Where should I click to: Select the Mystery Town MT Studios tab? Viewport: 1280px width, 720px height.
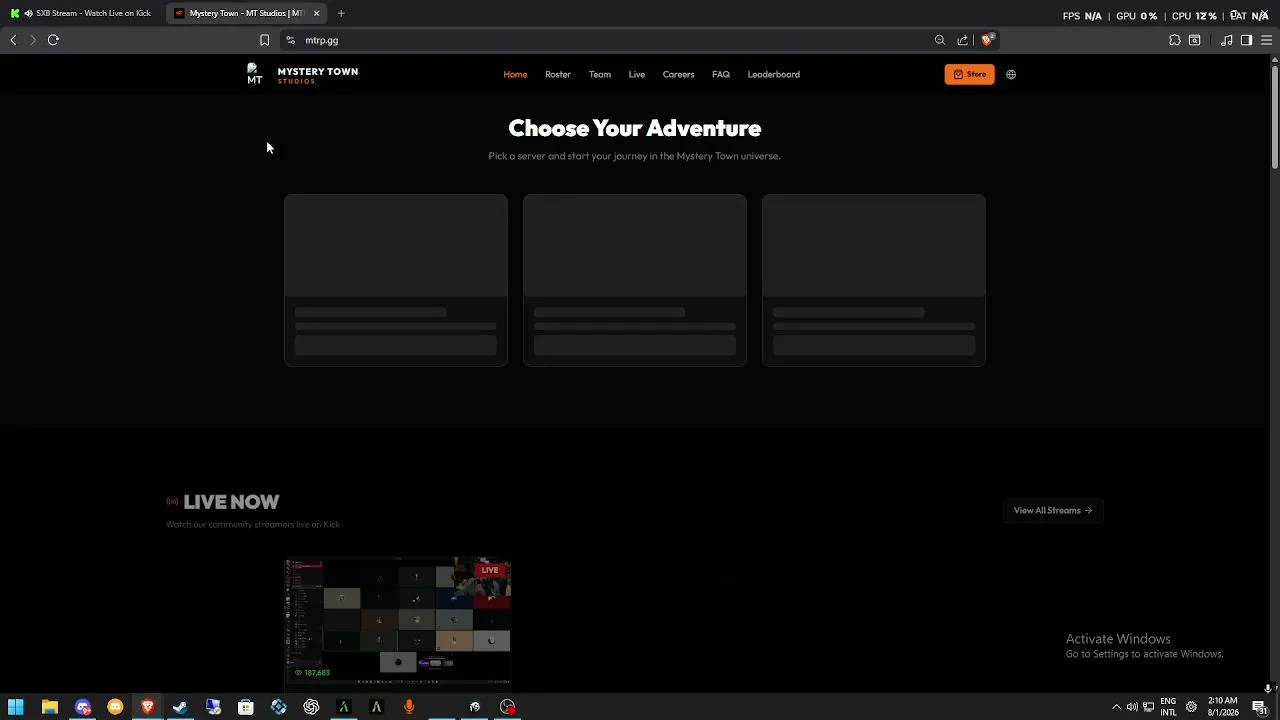246,13
